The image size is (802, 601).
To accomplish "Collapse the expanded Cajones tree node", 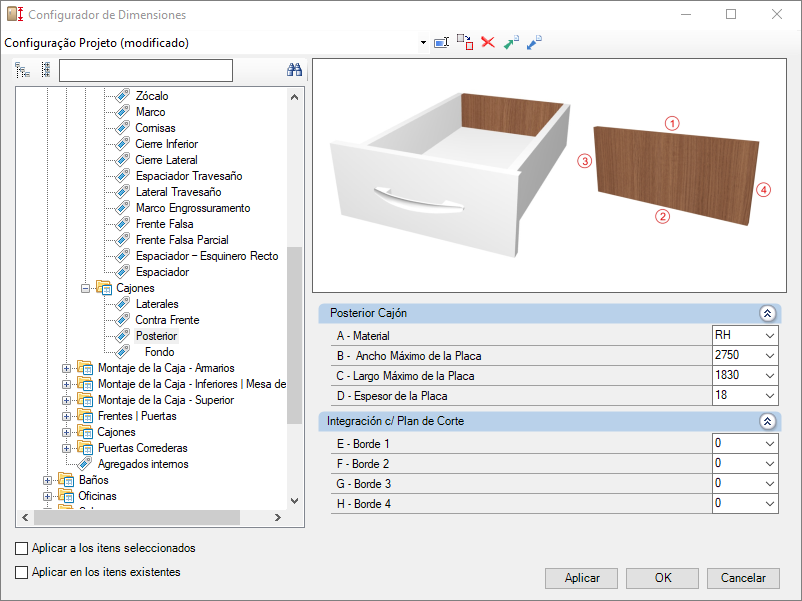I will click(85, 288).
